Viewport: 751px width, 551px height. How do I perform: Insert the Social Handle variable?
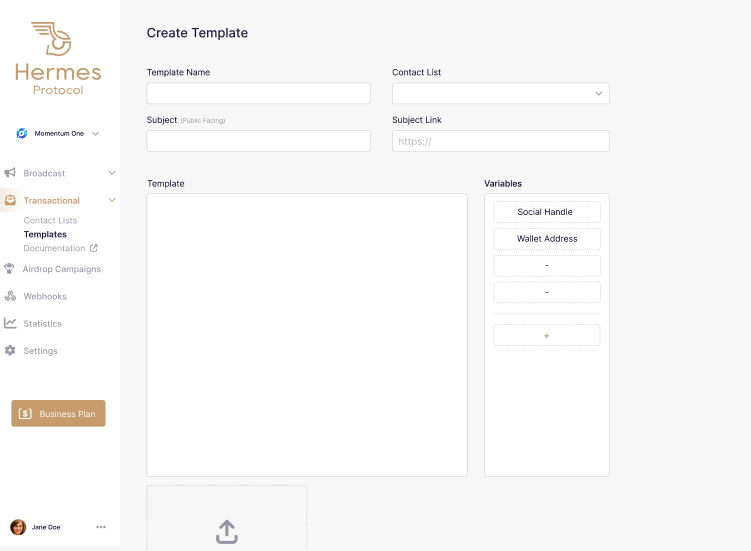pyautogui.click(x=546, y=212)
